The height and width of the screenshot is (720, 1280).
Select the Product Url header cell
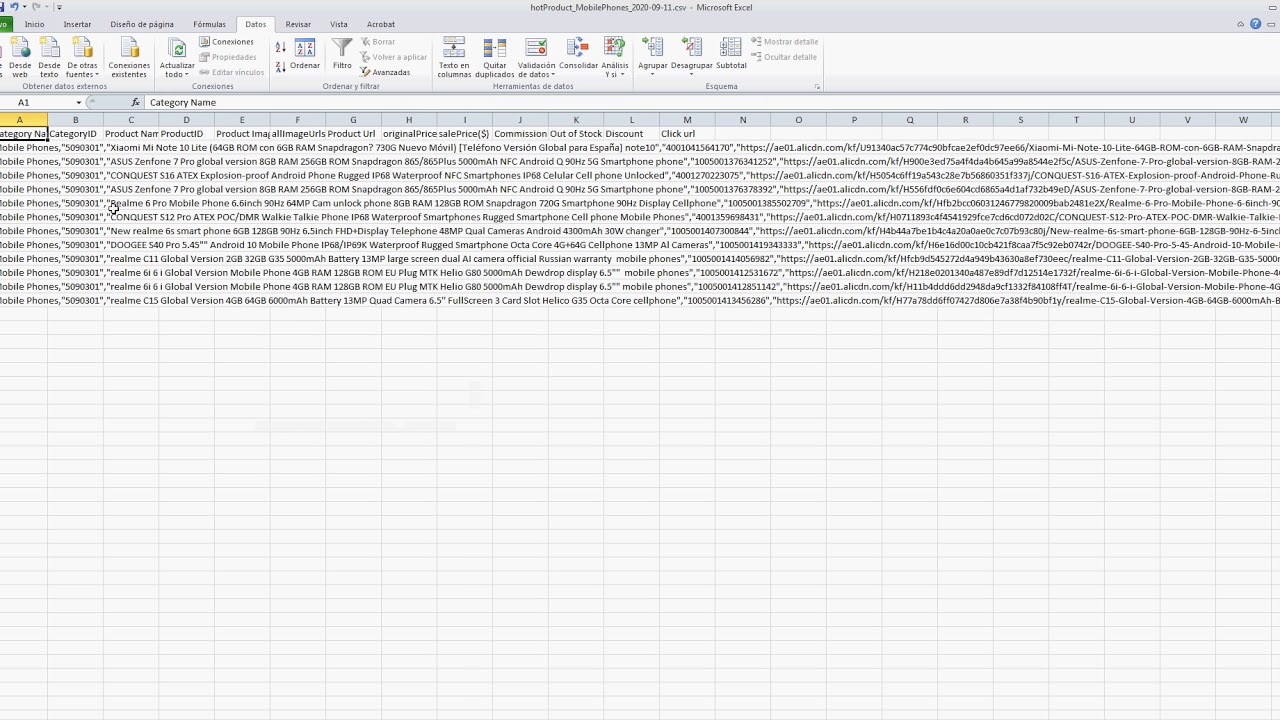[353, 134]
